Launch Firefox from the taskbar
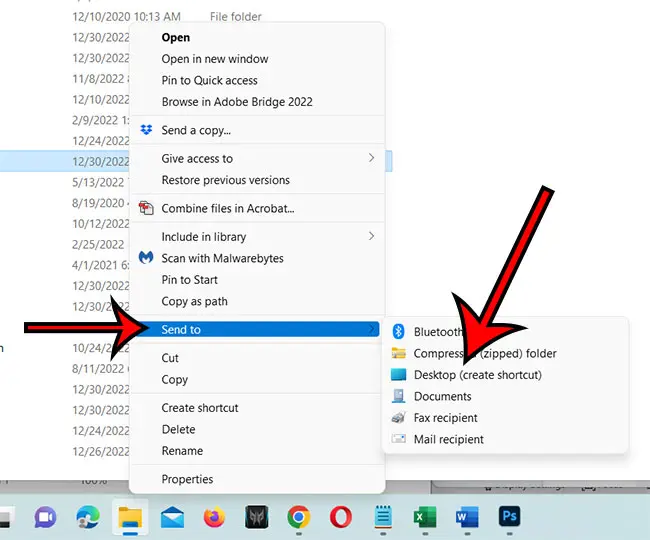650x540 pixels. (x=214, y=517)
